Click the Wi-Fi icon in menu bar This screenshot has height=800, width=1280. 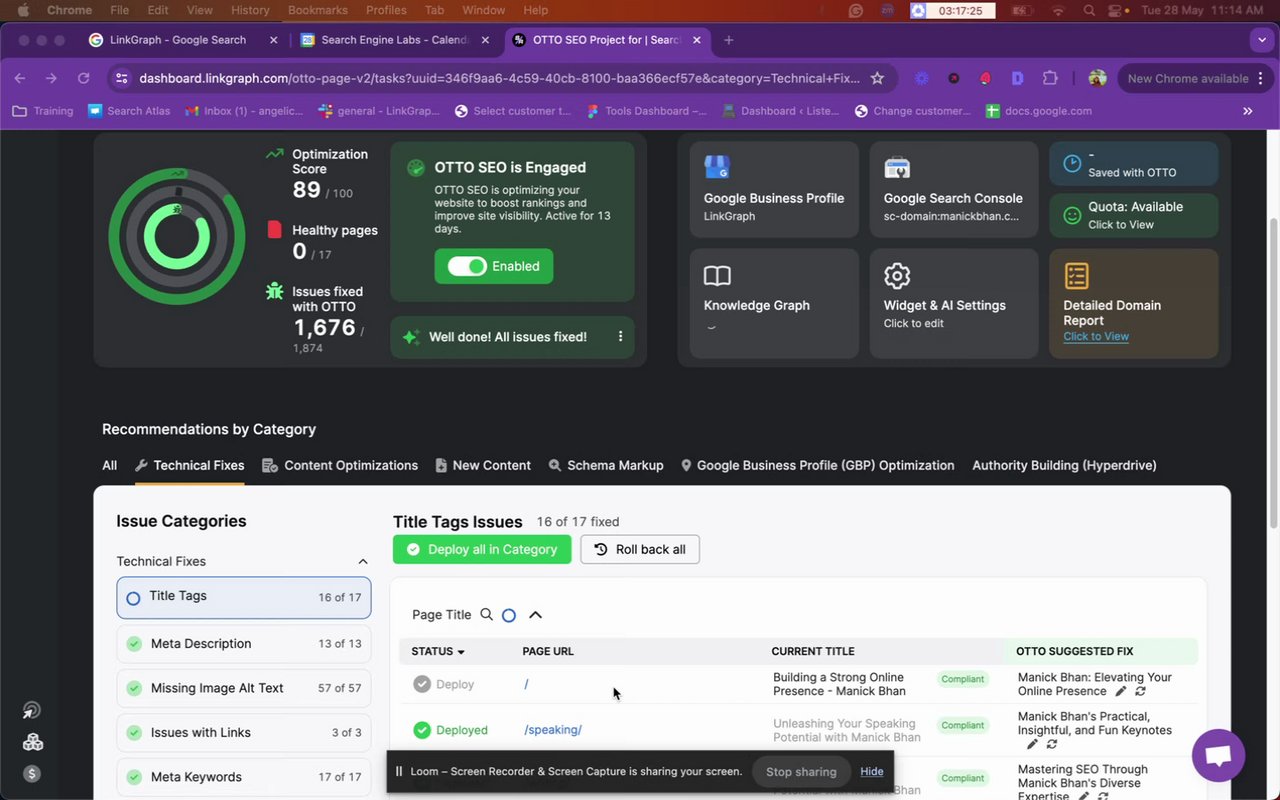[1058, 10]
